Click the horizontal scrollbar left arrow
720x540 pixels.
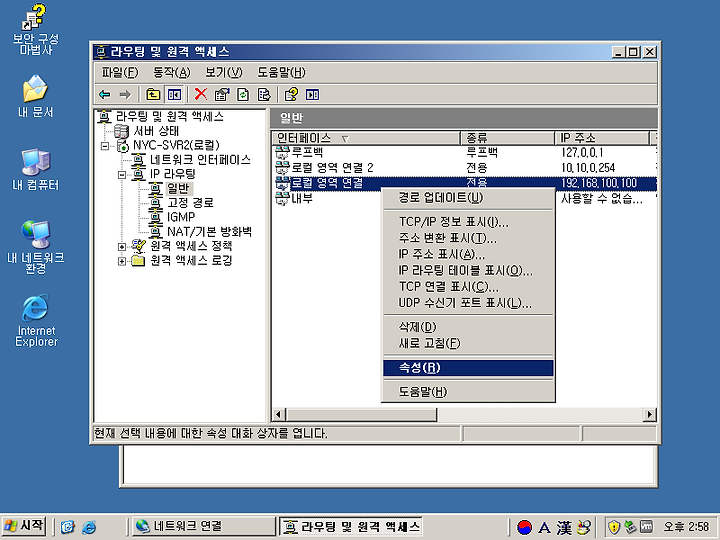point(278,415)
